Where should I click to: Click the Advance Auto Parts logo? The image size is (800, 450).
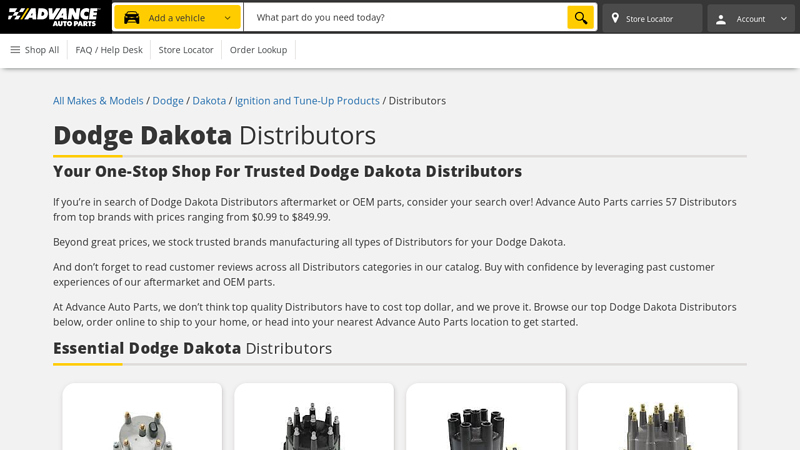pyautogui.click(x=54, y=17)
